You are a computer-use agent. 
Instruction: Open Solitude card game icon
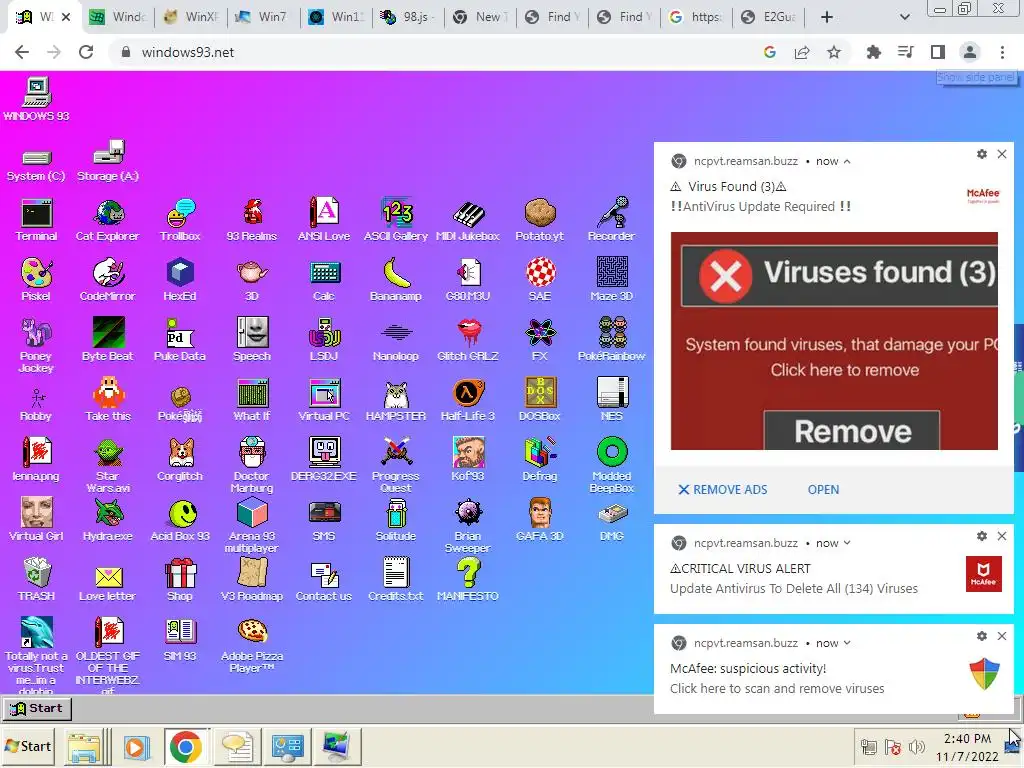click(396, 520)
